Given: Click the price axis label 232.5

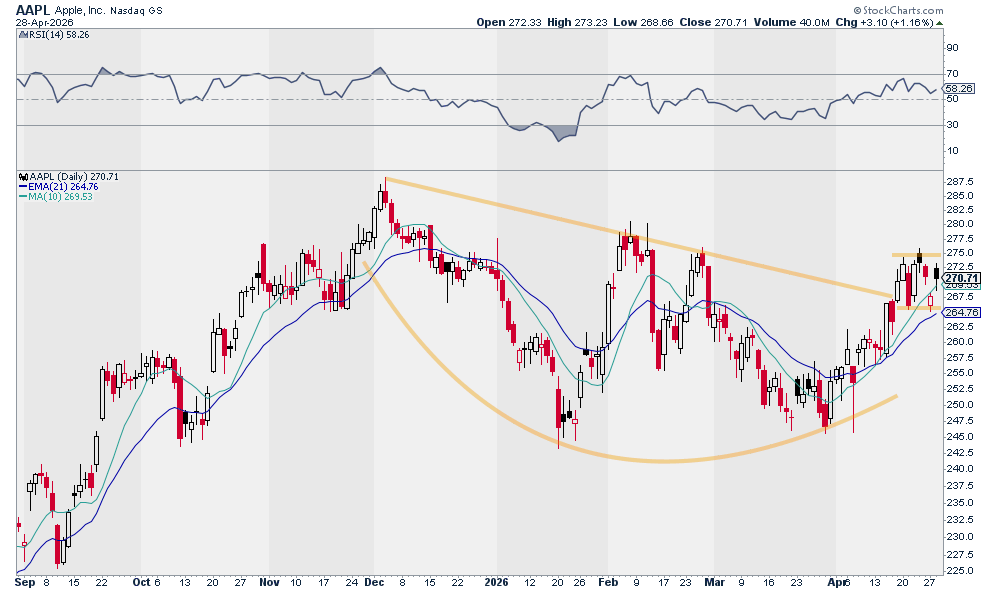Looking at the screenshot, I should pyautogui.click(x=960, y=520).
